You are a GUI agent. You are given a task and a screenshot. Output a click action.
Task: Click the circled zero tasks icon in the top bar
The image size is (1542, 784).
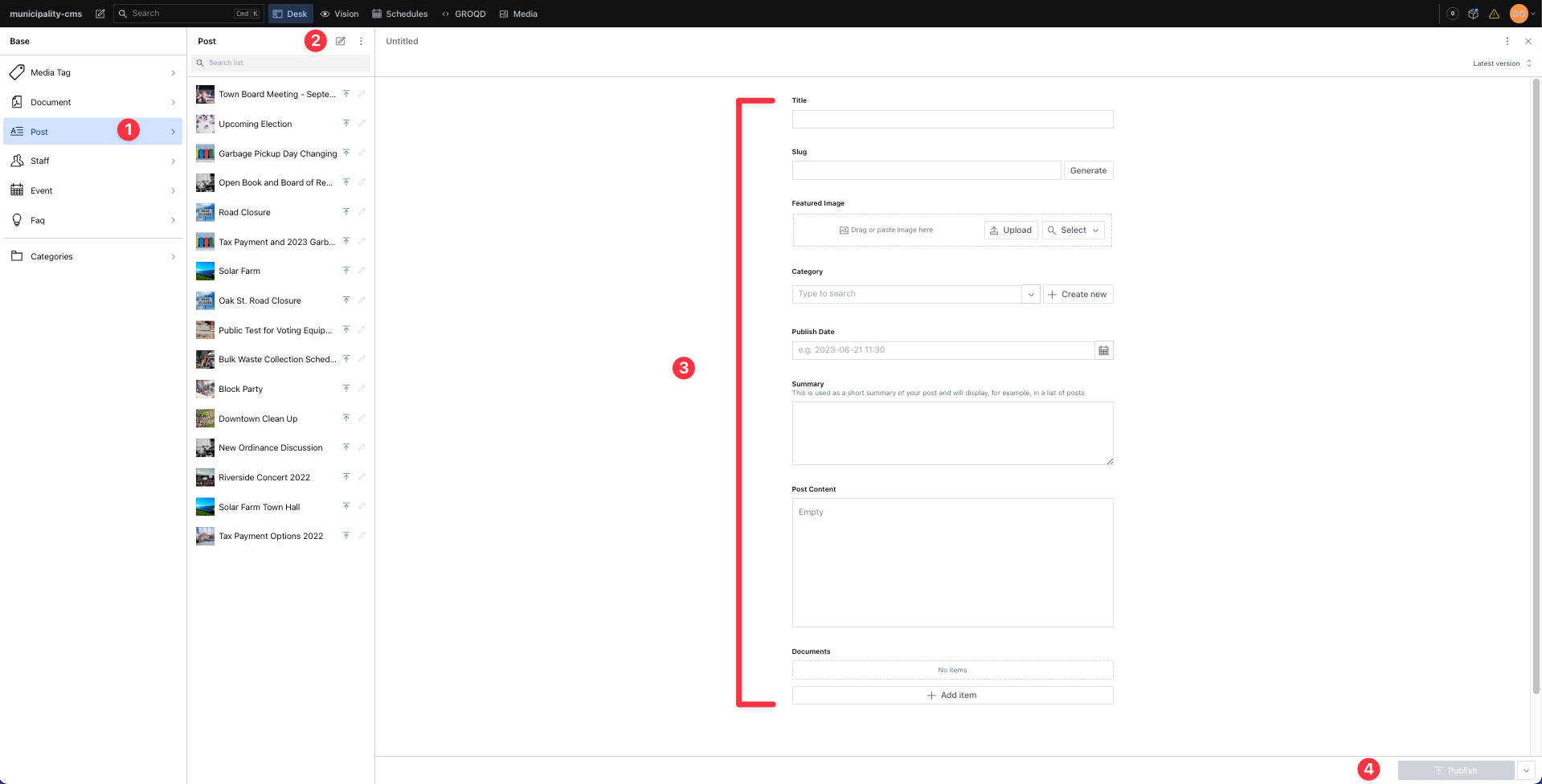tap(1452, 13)
